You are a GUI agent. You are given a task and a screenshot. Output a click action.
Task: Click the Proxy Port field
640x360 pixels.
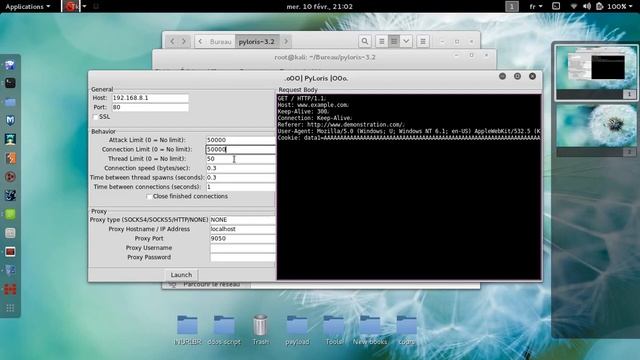click(x=242, y=238)
